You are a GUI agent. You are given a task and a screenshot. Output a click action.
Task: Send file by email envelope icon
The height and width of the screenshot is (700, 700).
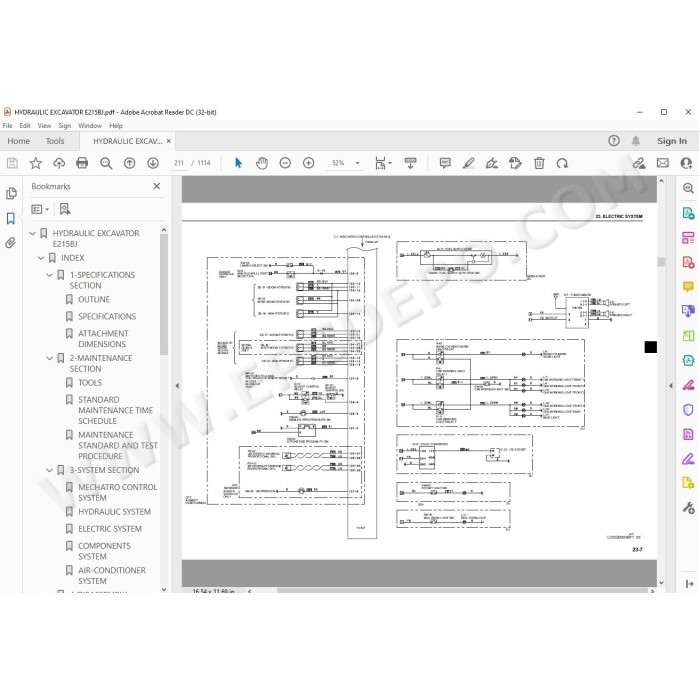(x=662, y=163)
